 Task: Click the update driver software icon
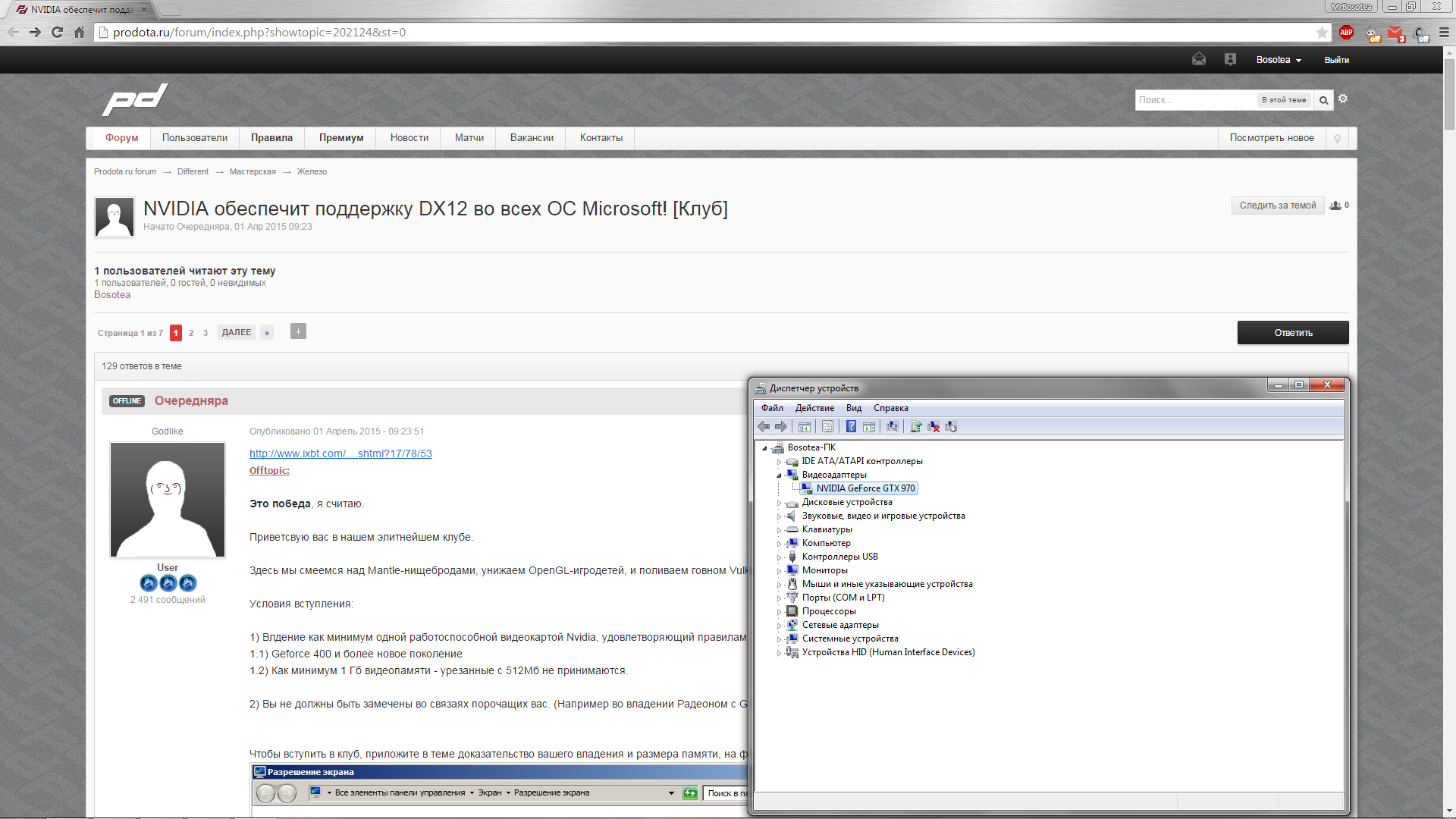point(916,427)
